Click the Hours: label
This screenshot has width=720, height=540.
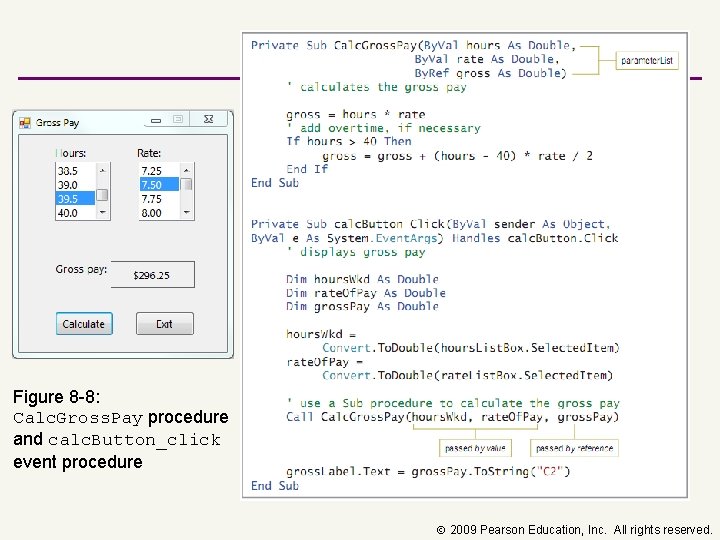71,153
